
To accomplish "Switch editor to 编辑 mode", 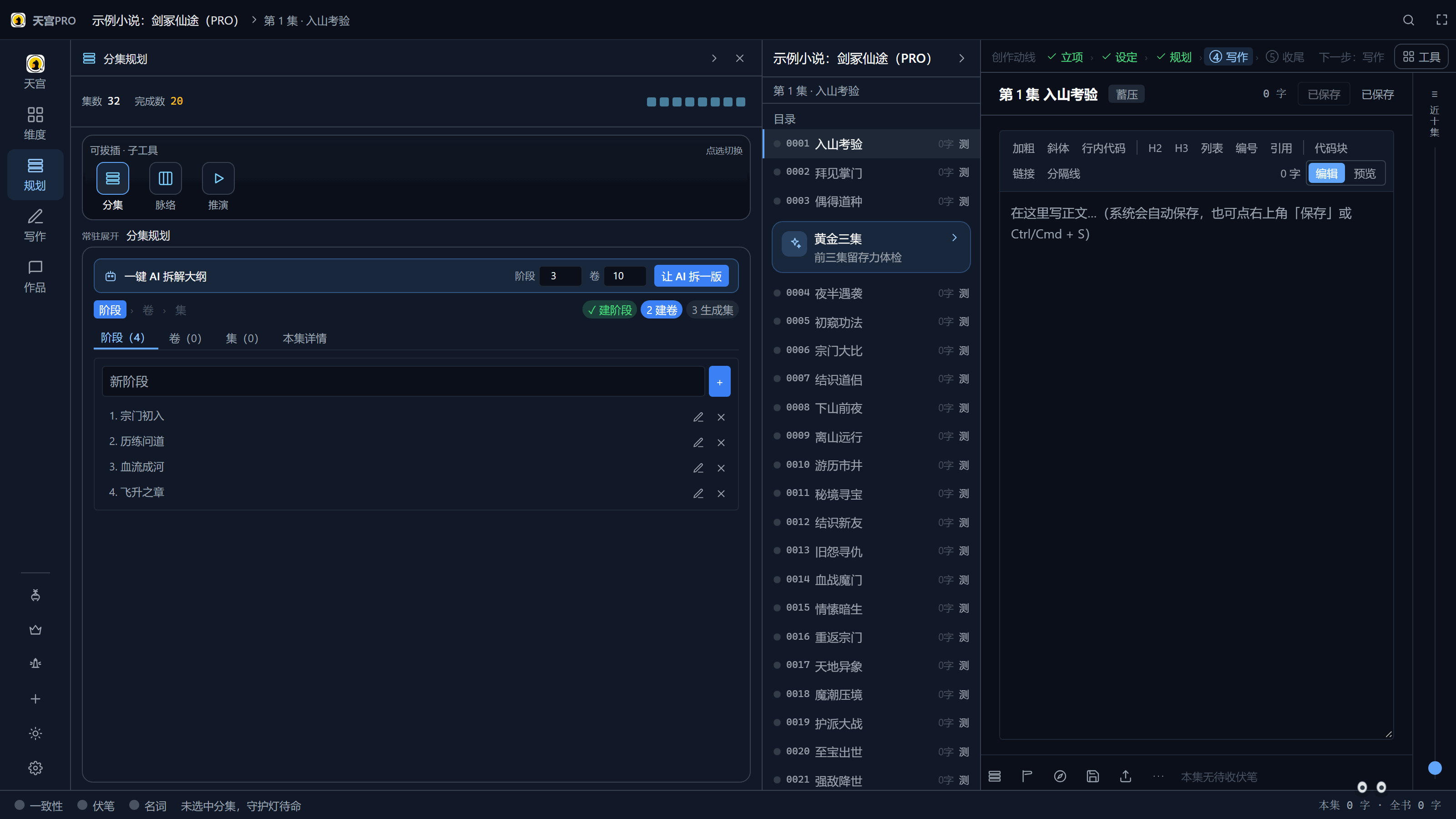I will tap(1326, 173).
